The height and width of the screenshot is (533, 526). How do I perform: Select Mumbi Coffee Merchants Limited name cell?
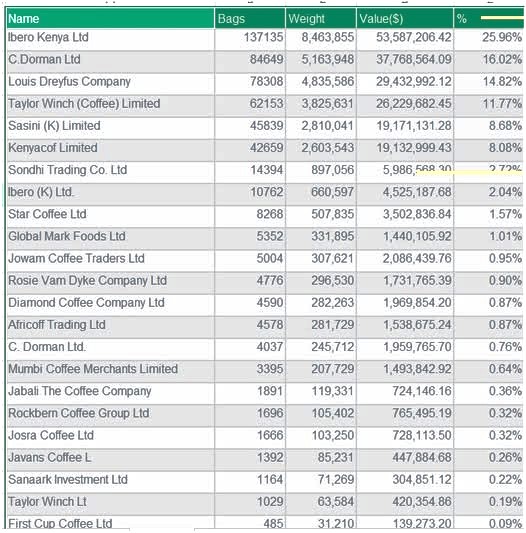[111, 369]
